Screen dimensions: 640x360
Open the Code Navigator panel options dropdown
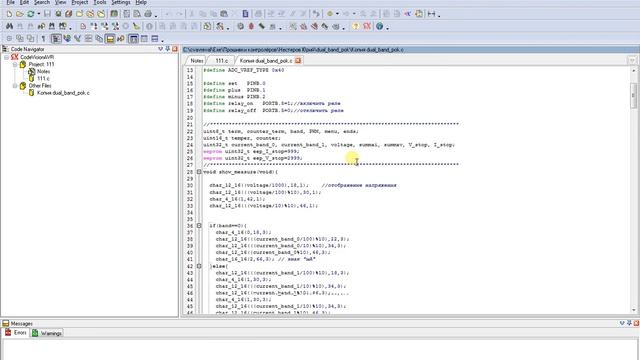click(160, 49)
